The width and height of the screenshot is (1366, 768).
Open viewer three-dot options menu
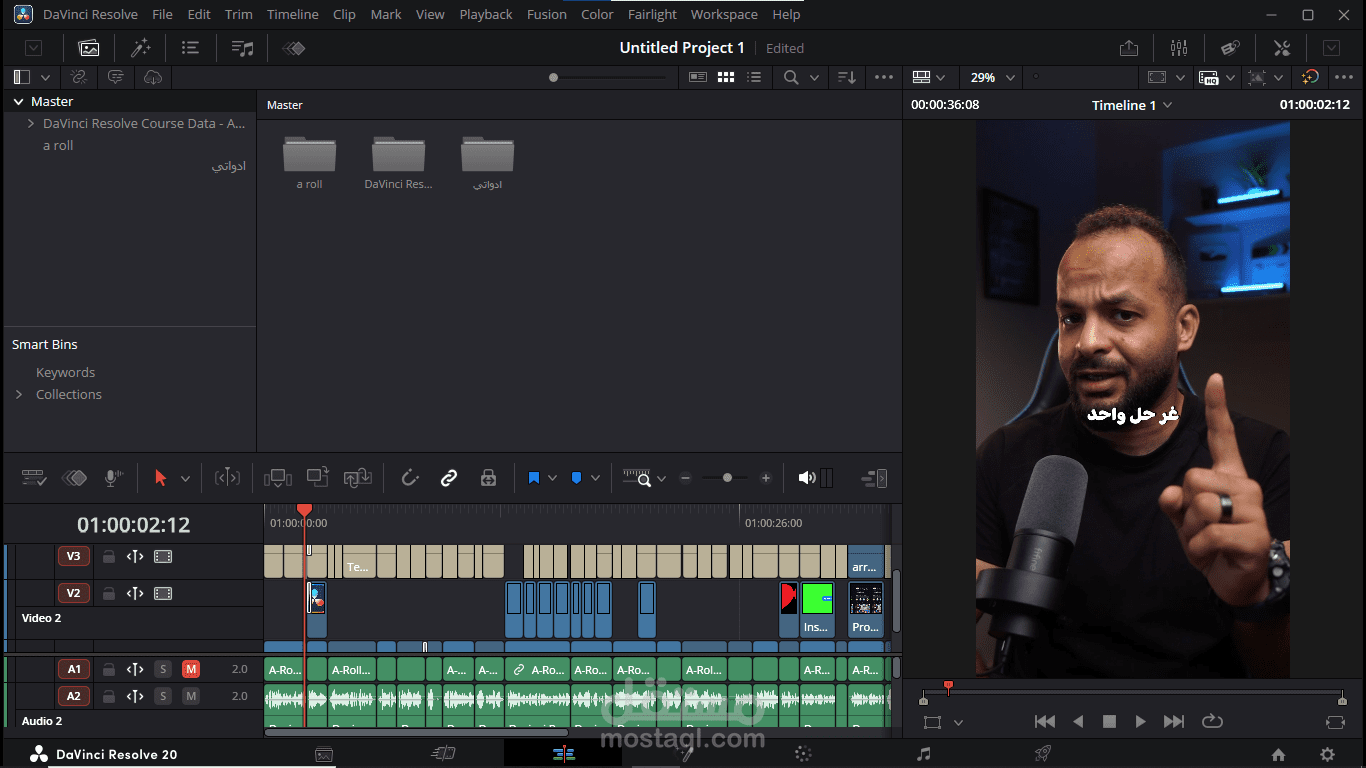click(x=1344, y=77)
